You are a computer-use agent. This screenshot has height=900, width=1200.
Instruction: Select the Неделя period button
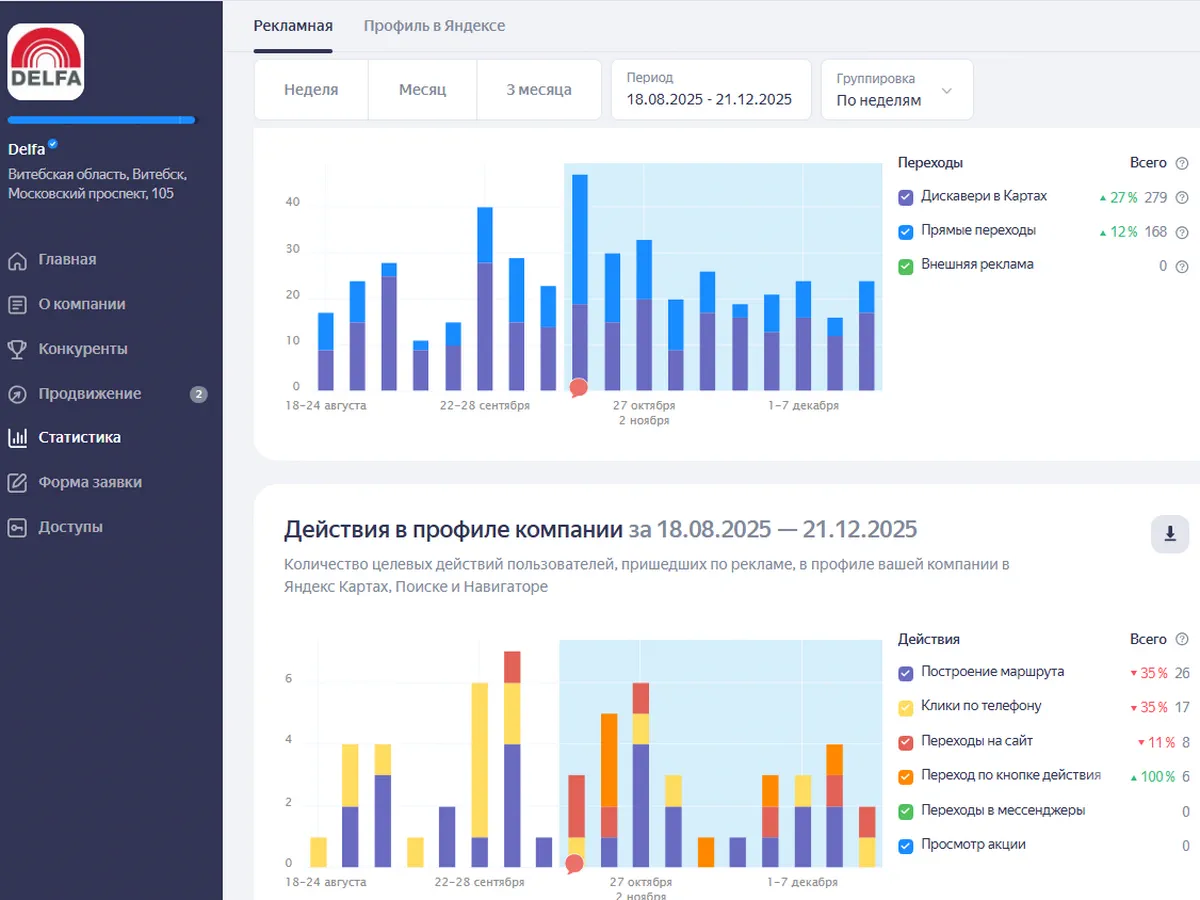tap(311, 90)
